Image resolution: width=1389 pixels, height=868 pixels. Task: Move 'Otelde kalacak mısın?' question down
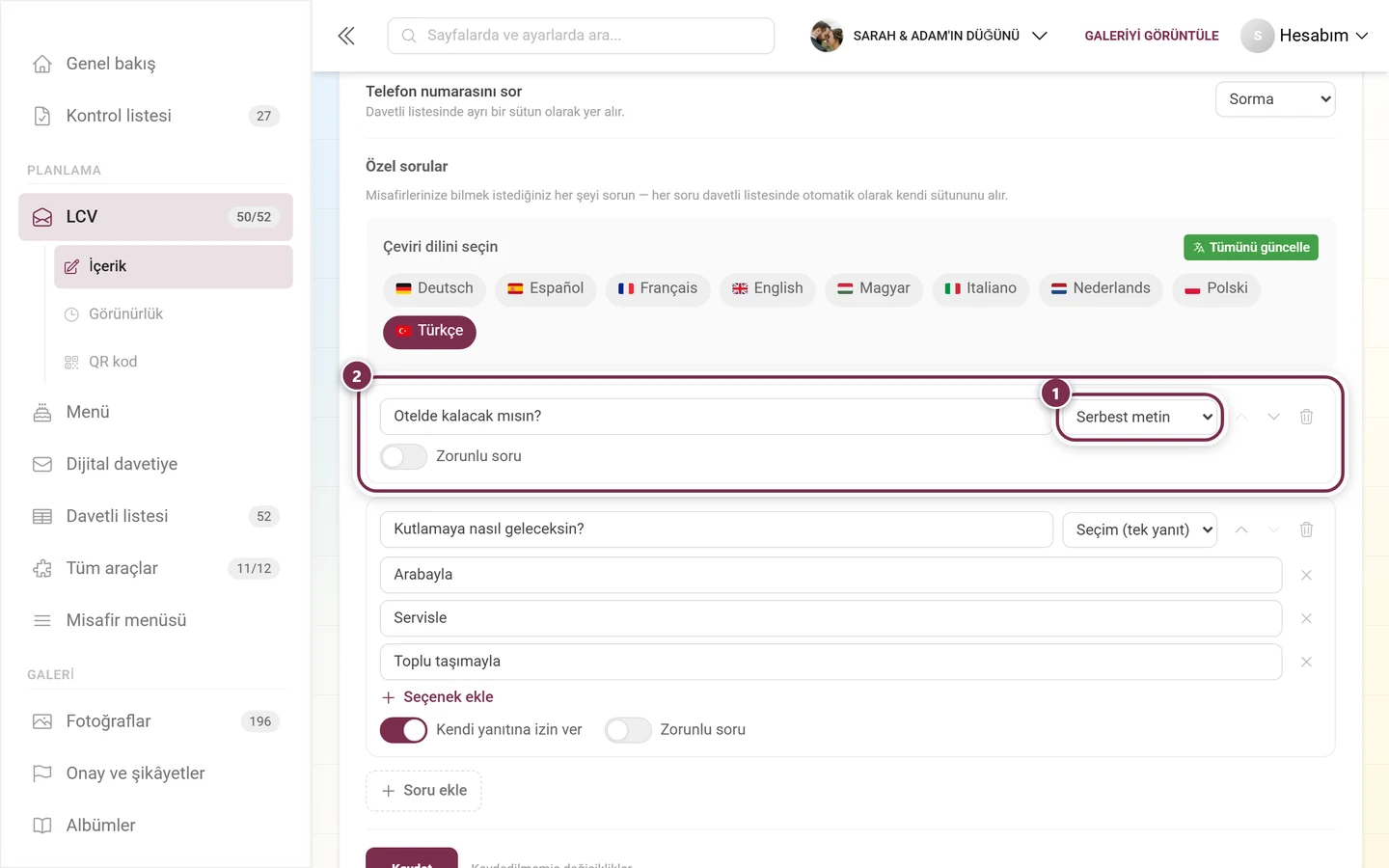tap(1273, 417)
